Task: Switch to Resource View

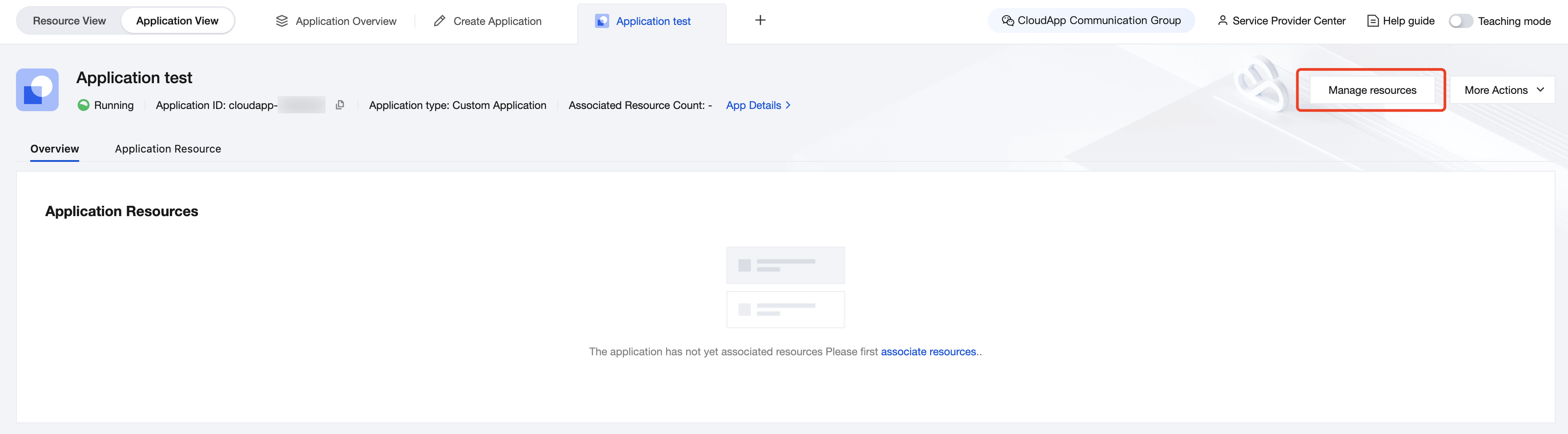Action: pyautogui.click(x=69, y=21)
